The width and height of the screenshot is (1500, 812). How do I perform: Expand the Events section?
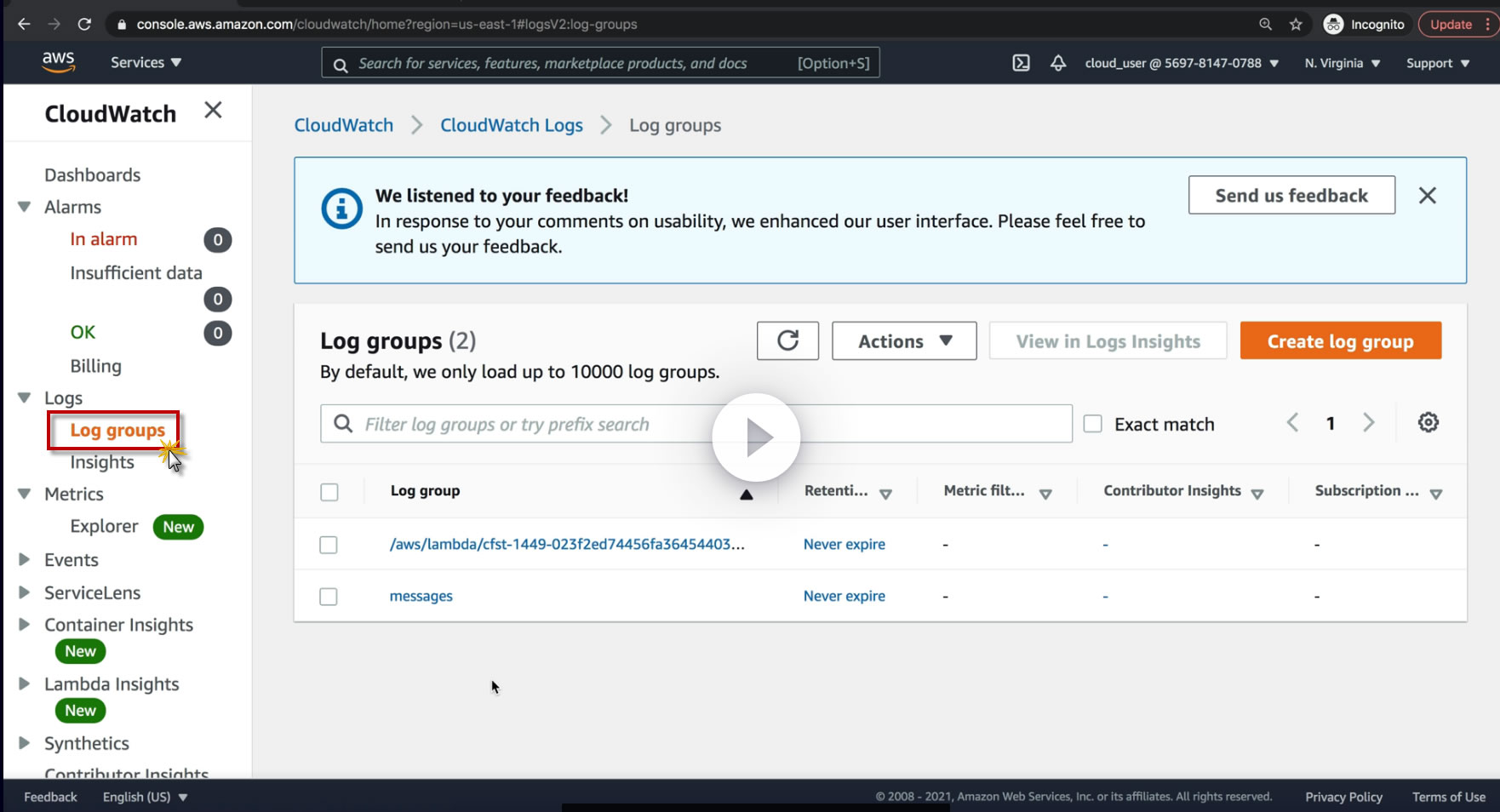tap(25, 560)
